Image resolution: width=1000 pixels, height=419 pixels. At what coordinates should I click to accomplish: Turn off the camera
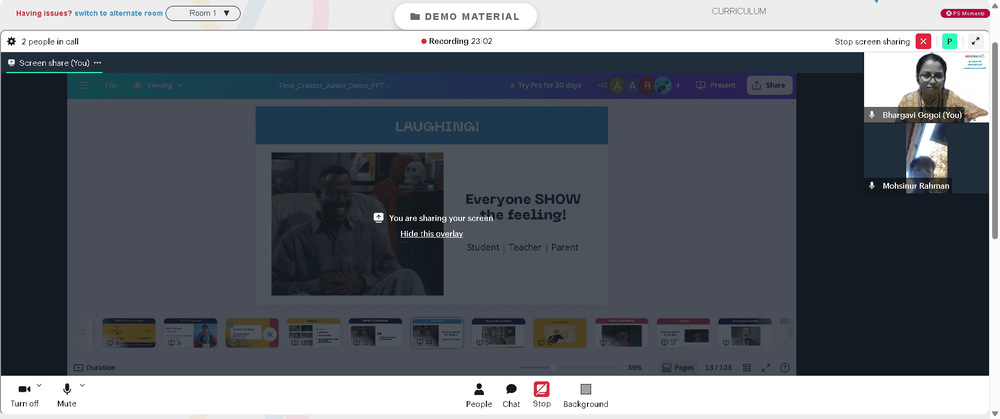click(x=24, y=395)
